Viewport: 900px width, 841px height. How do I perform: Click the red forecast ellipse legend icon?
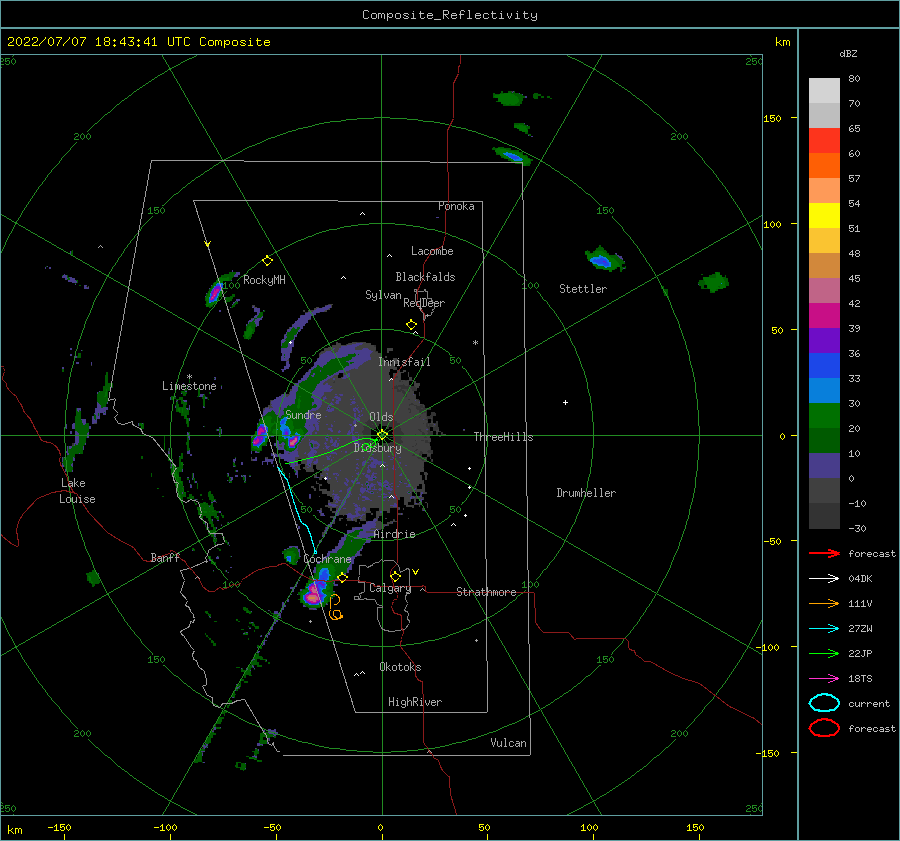pos(824,728)
